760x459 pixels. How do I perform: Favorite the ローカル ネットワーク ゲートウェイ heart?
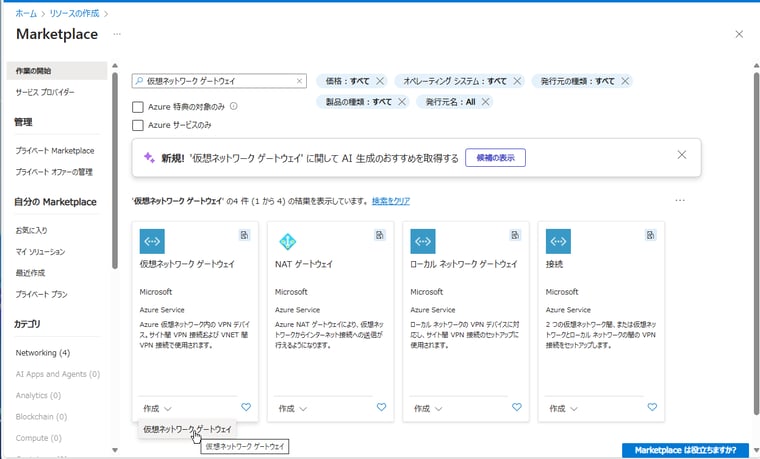(517, 407)
